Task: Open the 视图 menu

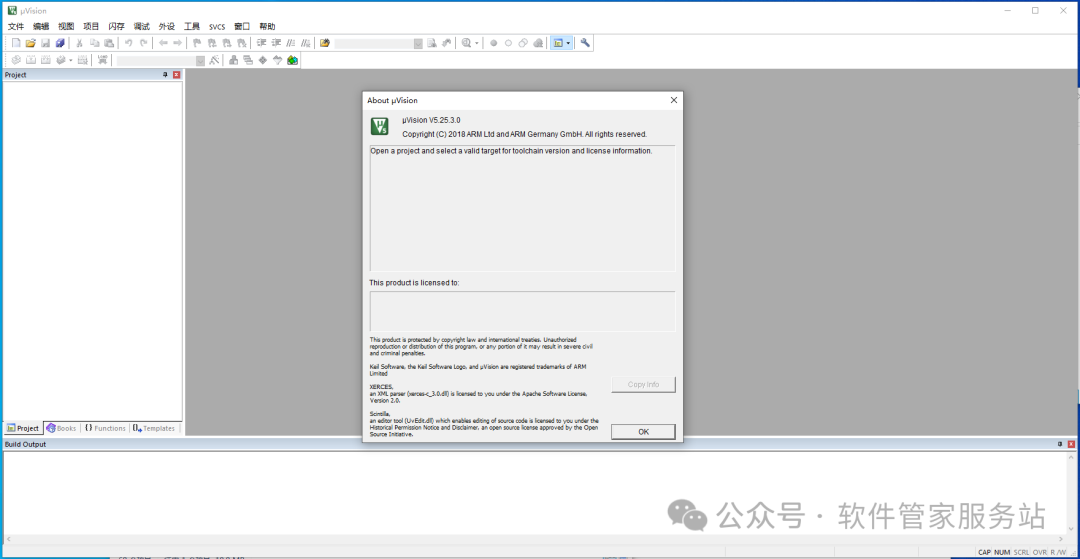Action: 66,26
